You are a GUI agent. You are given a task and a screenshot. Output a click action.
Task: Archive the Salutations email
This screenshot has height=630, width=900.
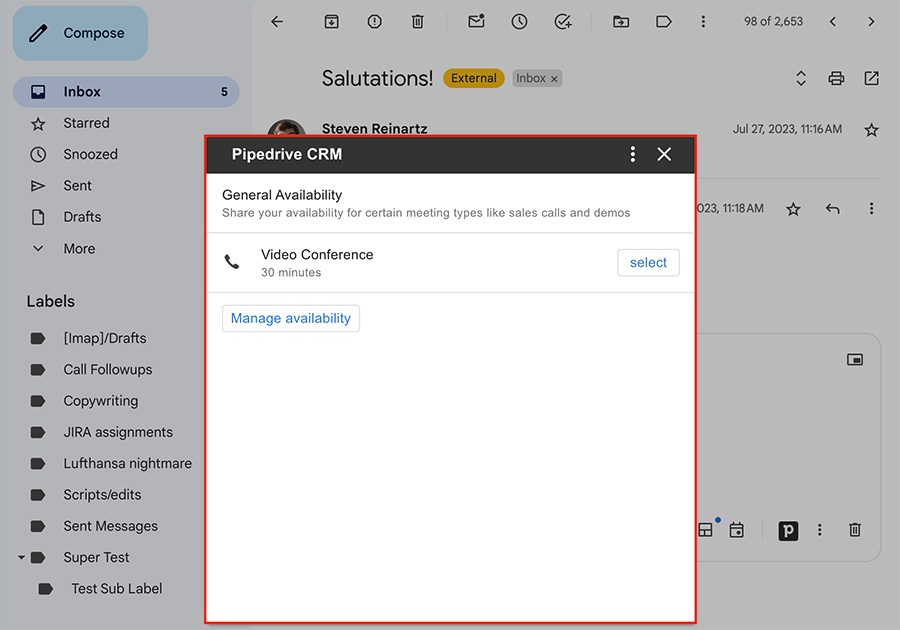click(x=331, y=21)
